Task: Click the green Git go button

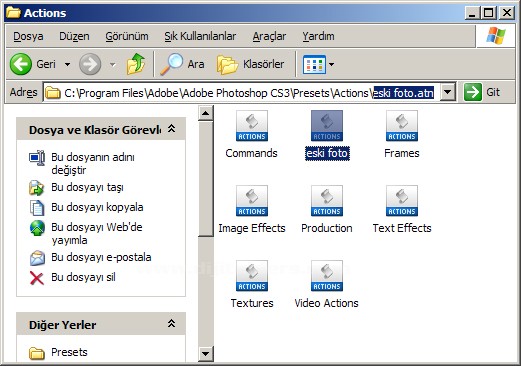Action: [x=482, y=92]
